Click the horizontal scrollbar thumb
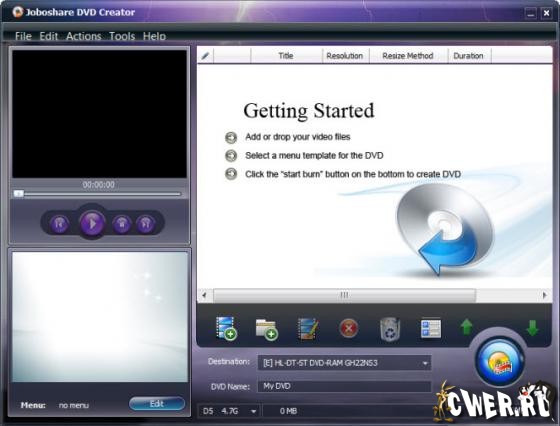This screenshot has width=560, height=426. tap(344, 295)
